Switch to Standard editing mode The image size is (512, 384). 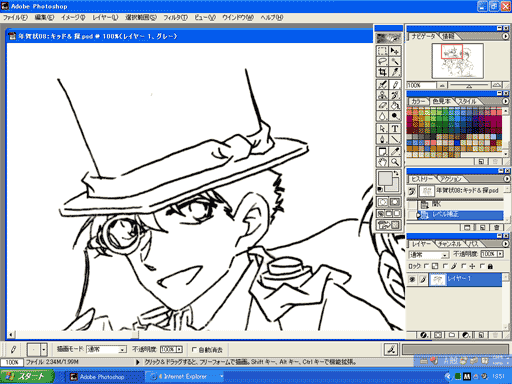(383, 202)
